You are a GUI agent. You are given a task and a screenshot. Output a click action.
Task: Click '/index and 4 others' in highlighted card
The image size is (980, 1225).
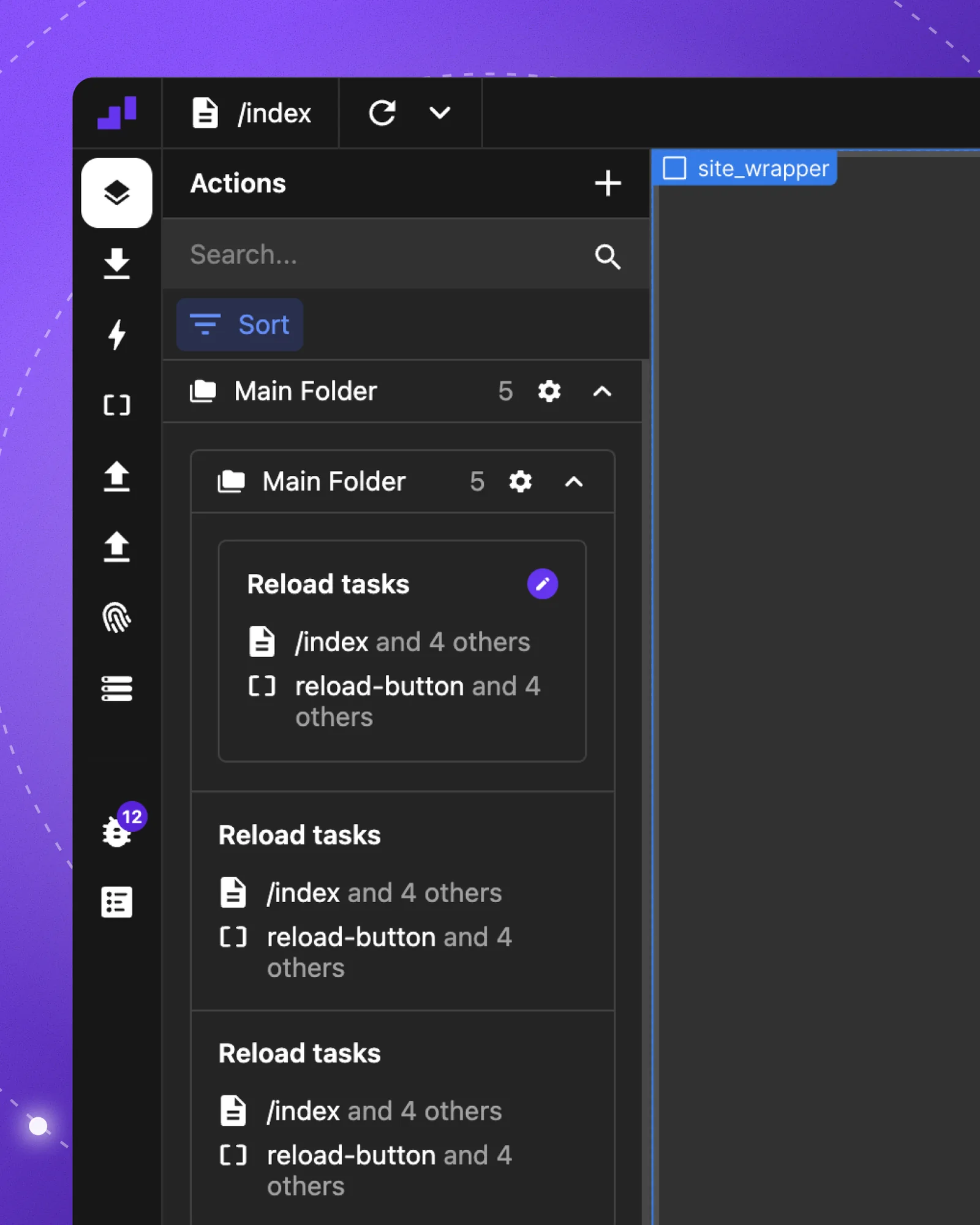412,642
